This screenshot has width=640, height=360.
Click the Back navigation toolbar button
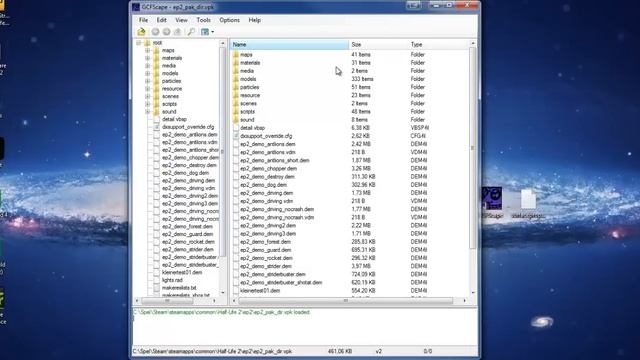(x=155, y=31)
